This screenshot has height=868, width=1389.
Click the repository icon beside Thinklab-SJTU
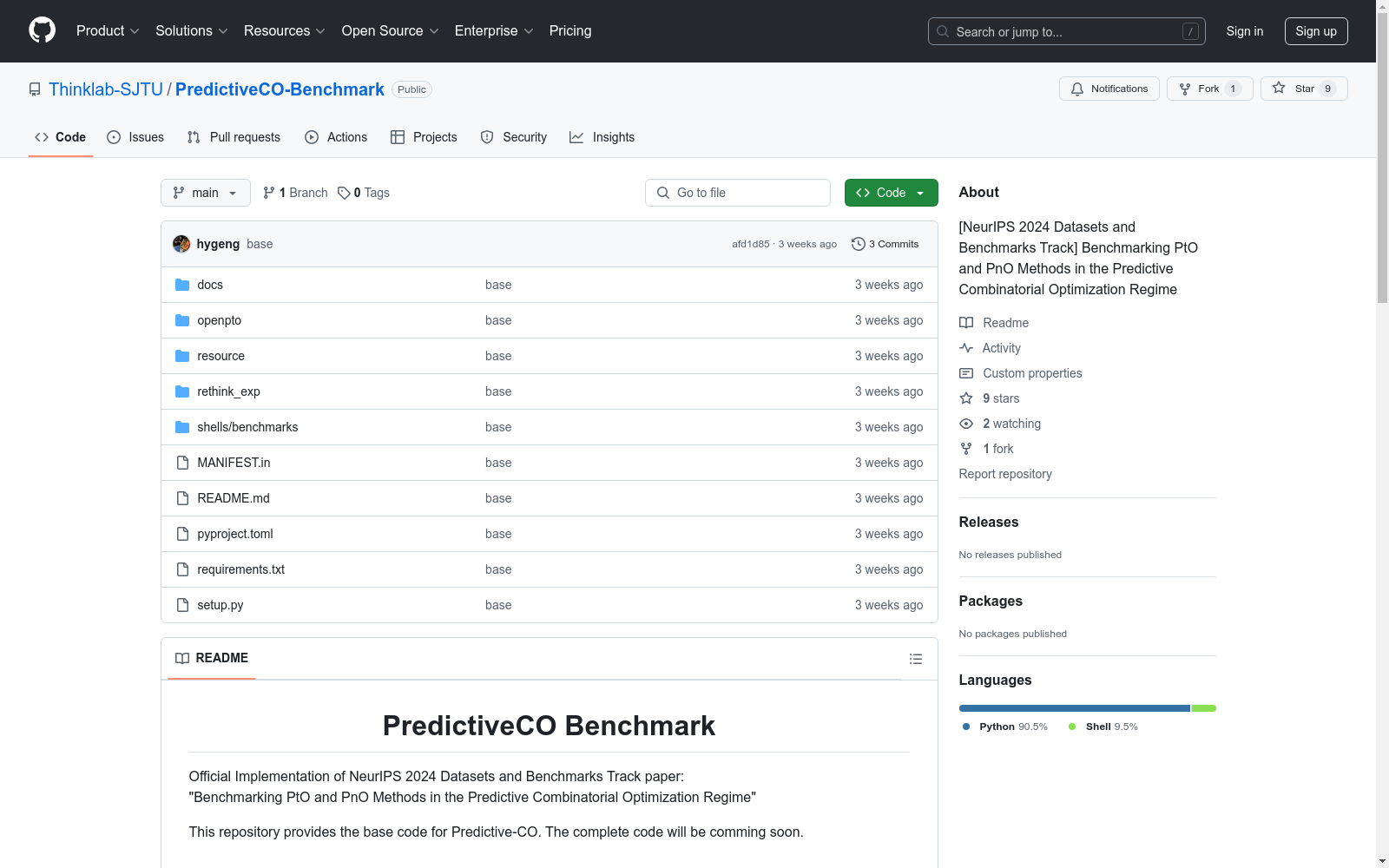(x=35, y=89)
